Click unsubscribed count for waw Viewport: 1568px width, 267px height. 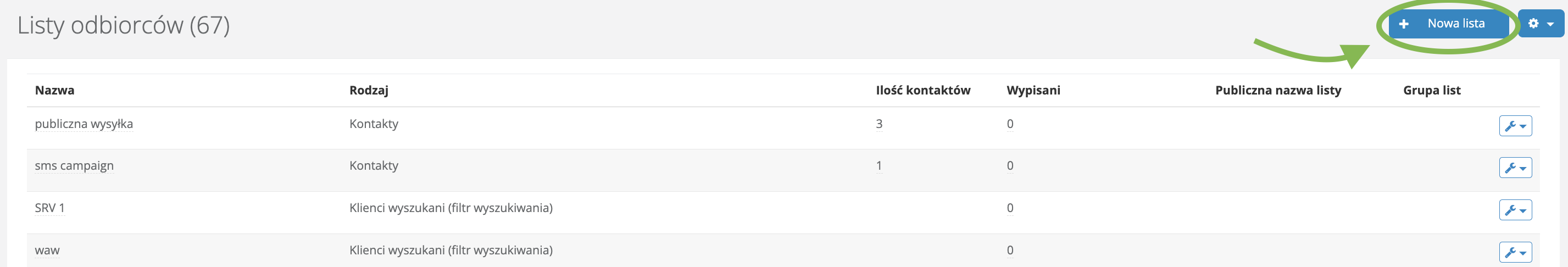(x=1010, y=251)
